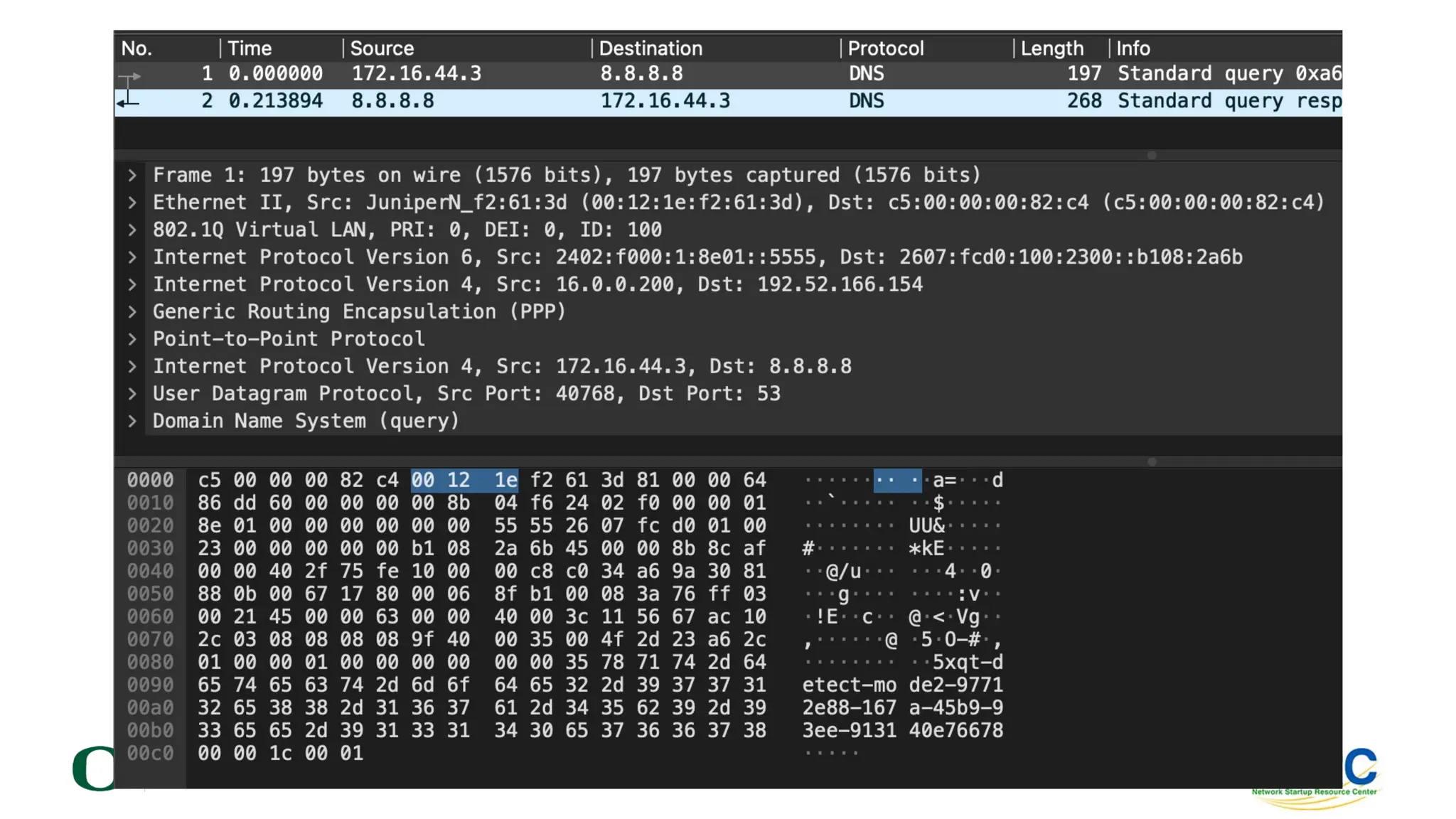This screenshot has width=1456, height=819.
Task: Expand the User Datagram Protocol node
Action: (x=132, y=394)
